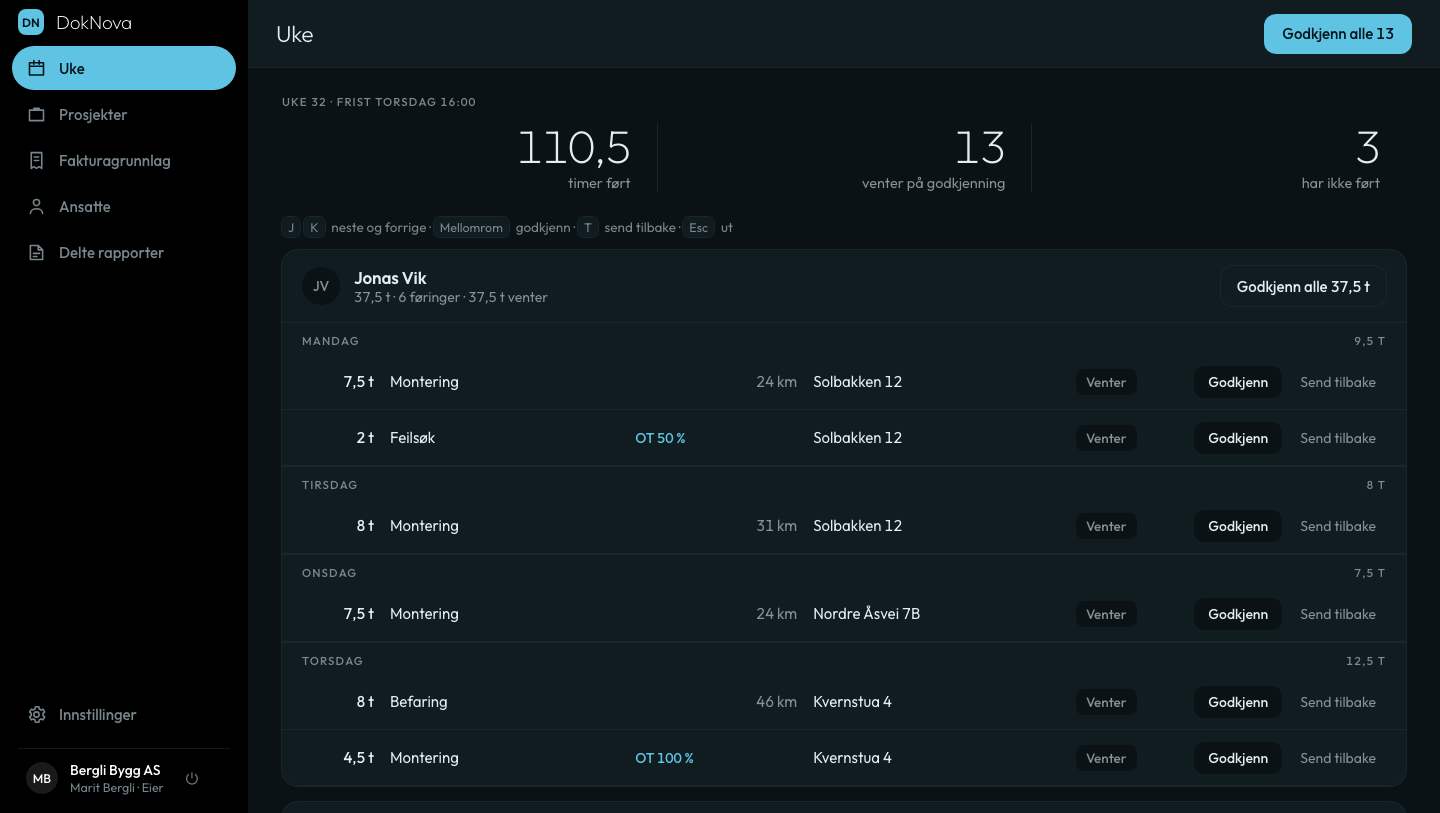Send tilbake the Nordre Åsvei 7B entry
The width and height of the screenshot is (1440, 813).
(x=1338, y=614)
